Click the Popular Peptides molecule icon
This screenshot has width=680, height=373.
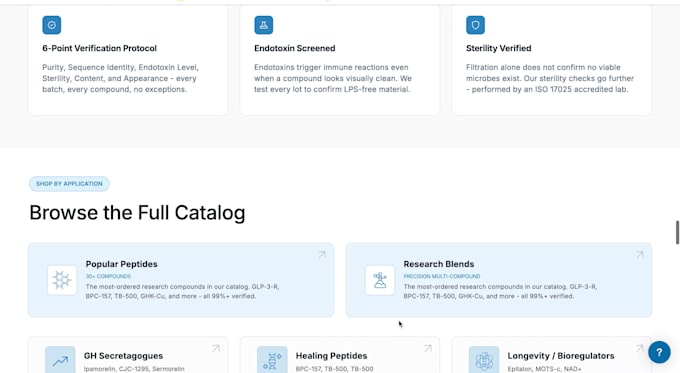(62, 280)
